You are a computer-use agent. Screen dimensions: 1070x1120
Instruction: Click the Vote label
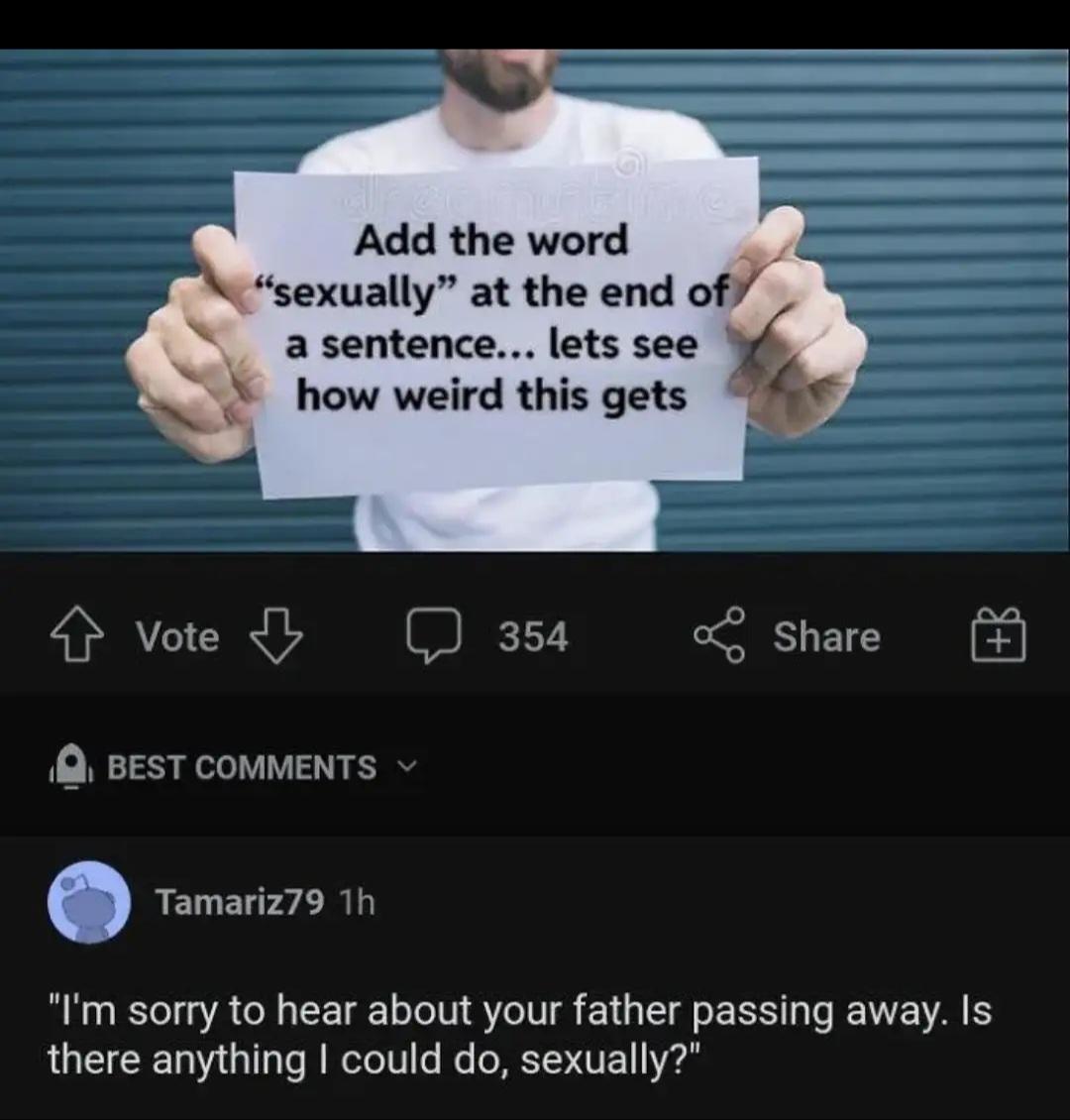177,635
